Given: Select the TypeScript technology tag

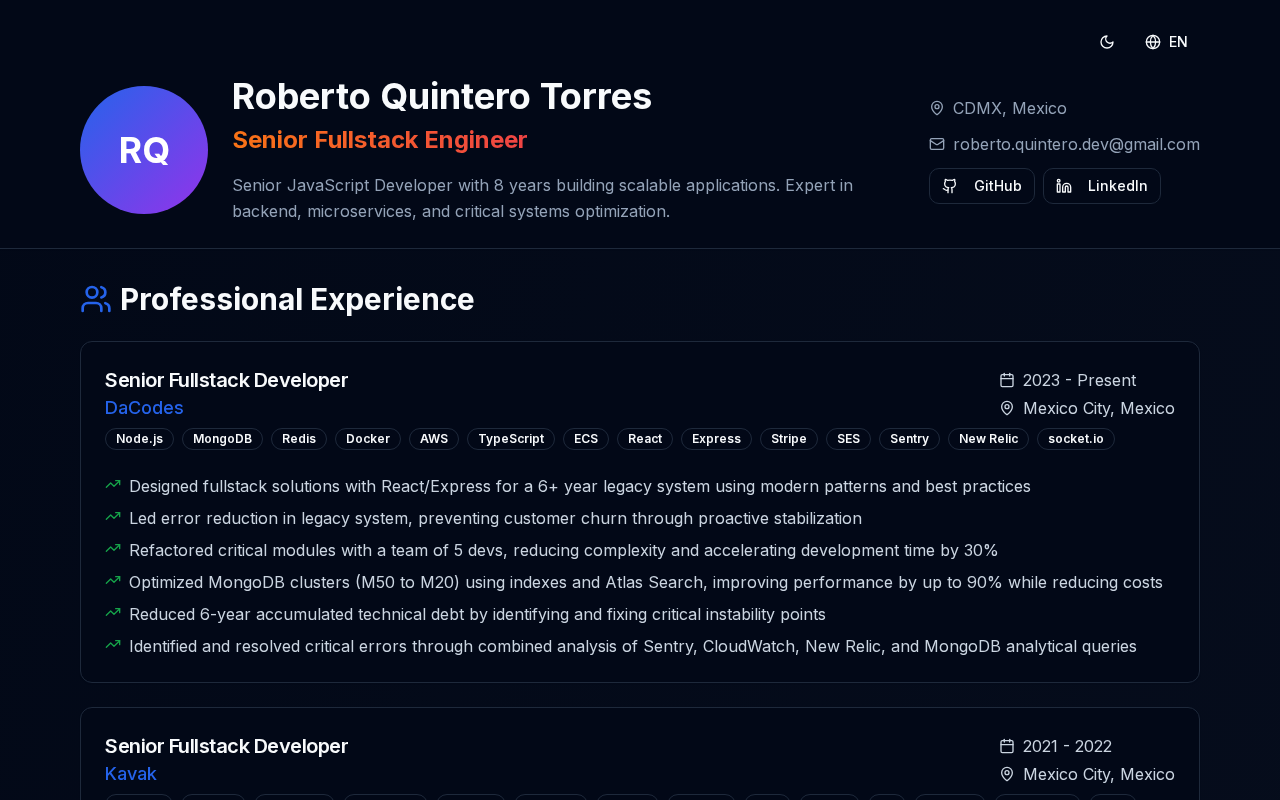Looking at the screenshot, I should (511, 439).
